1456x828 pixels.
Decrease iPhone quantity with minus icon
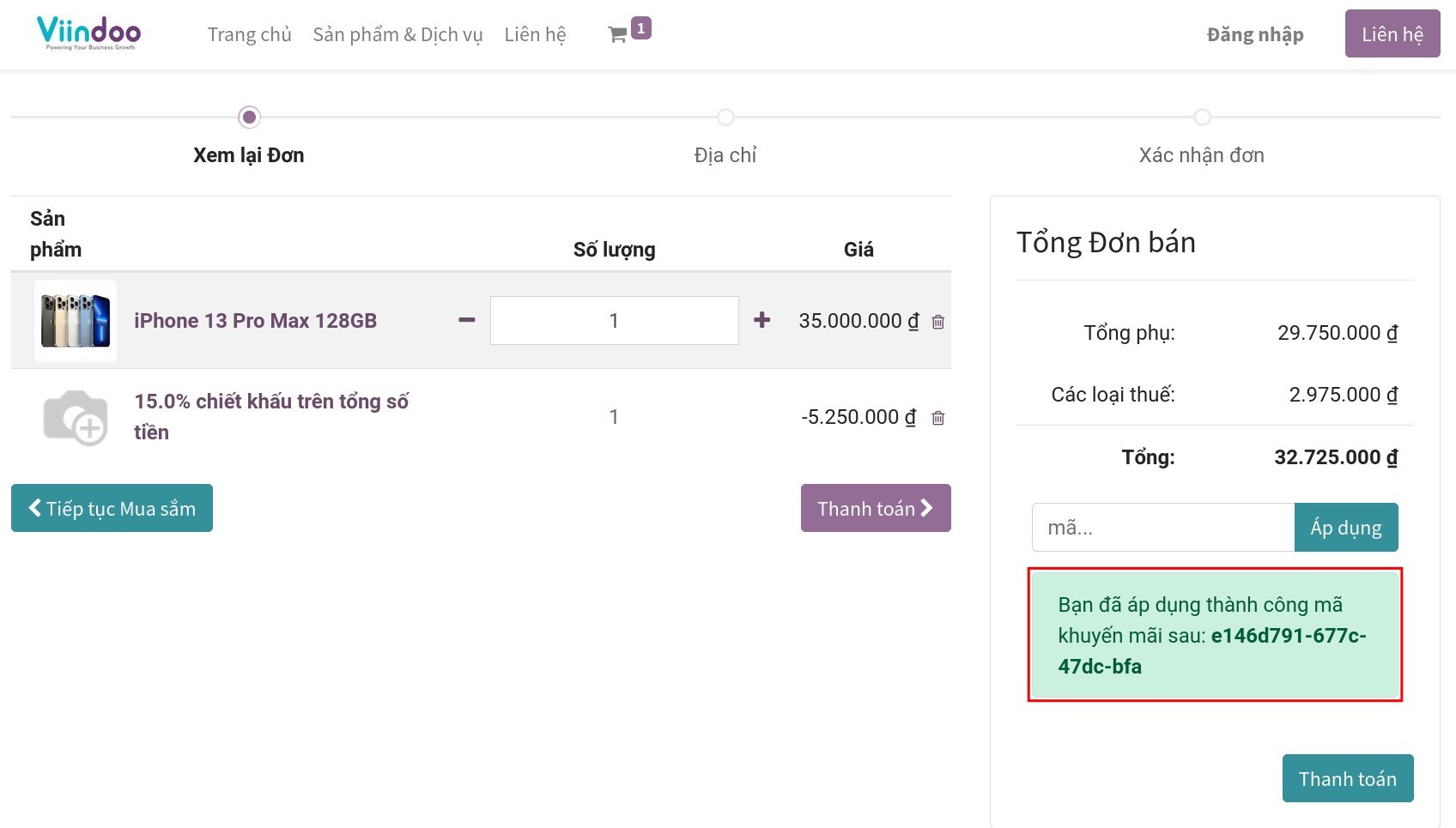(x=467, y=320)
